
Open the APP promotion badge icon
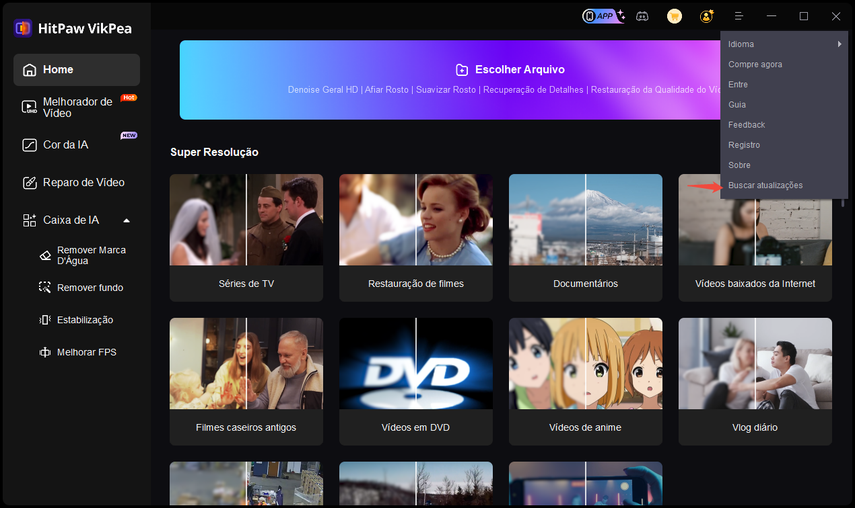[603, 16]
